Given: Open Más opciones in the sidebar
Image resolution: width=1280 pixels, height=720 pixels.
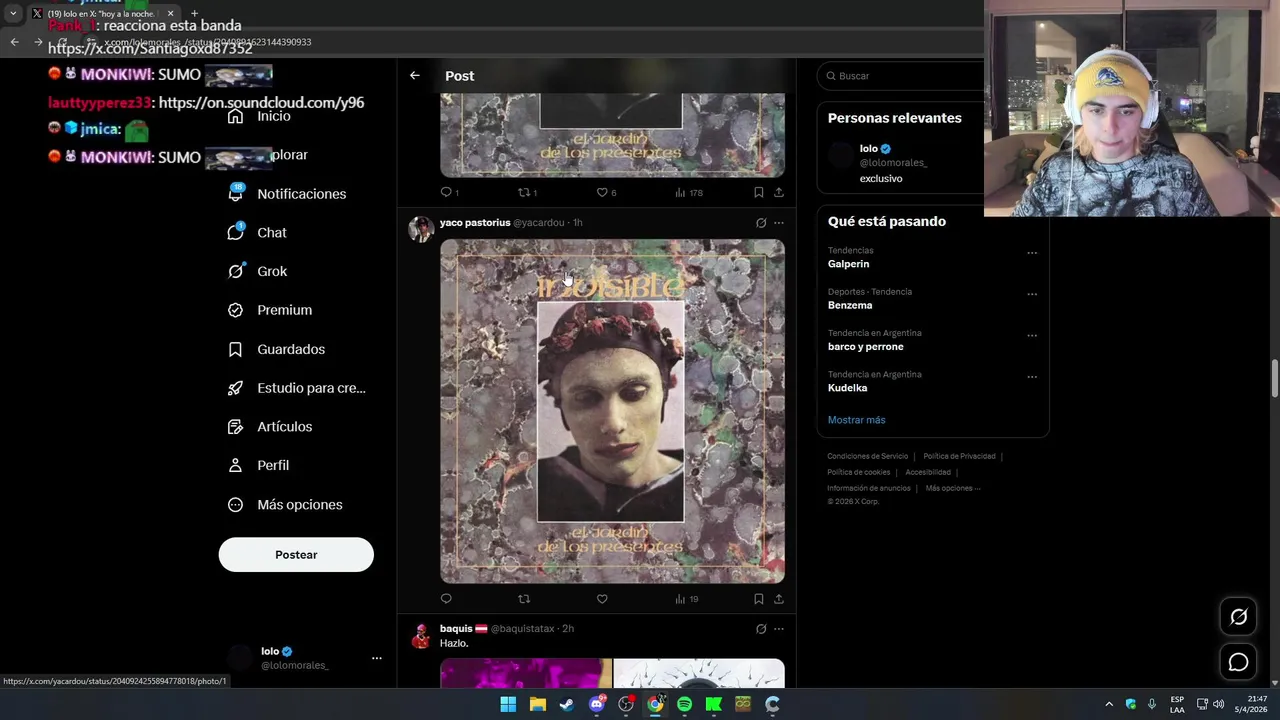Looking at the screenshot, I should (285, 505).
